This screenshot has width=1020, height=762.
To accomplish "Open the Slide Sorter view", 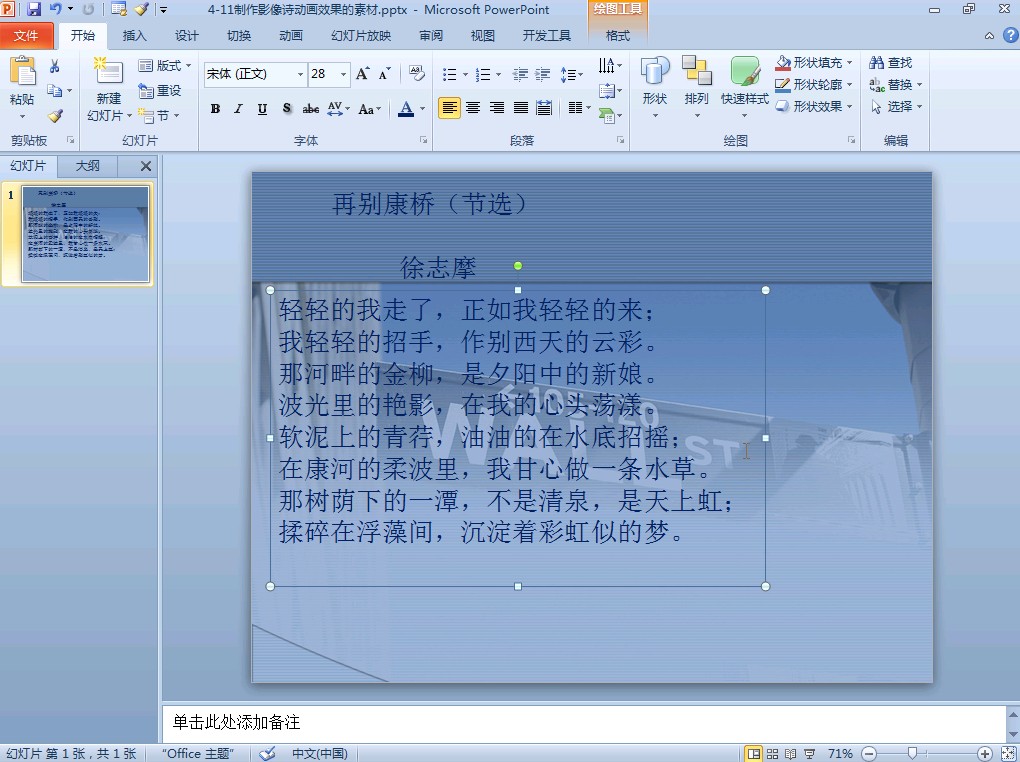I will 772,753.
